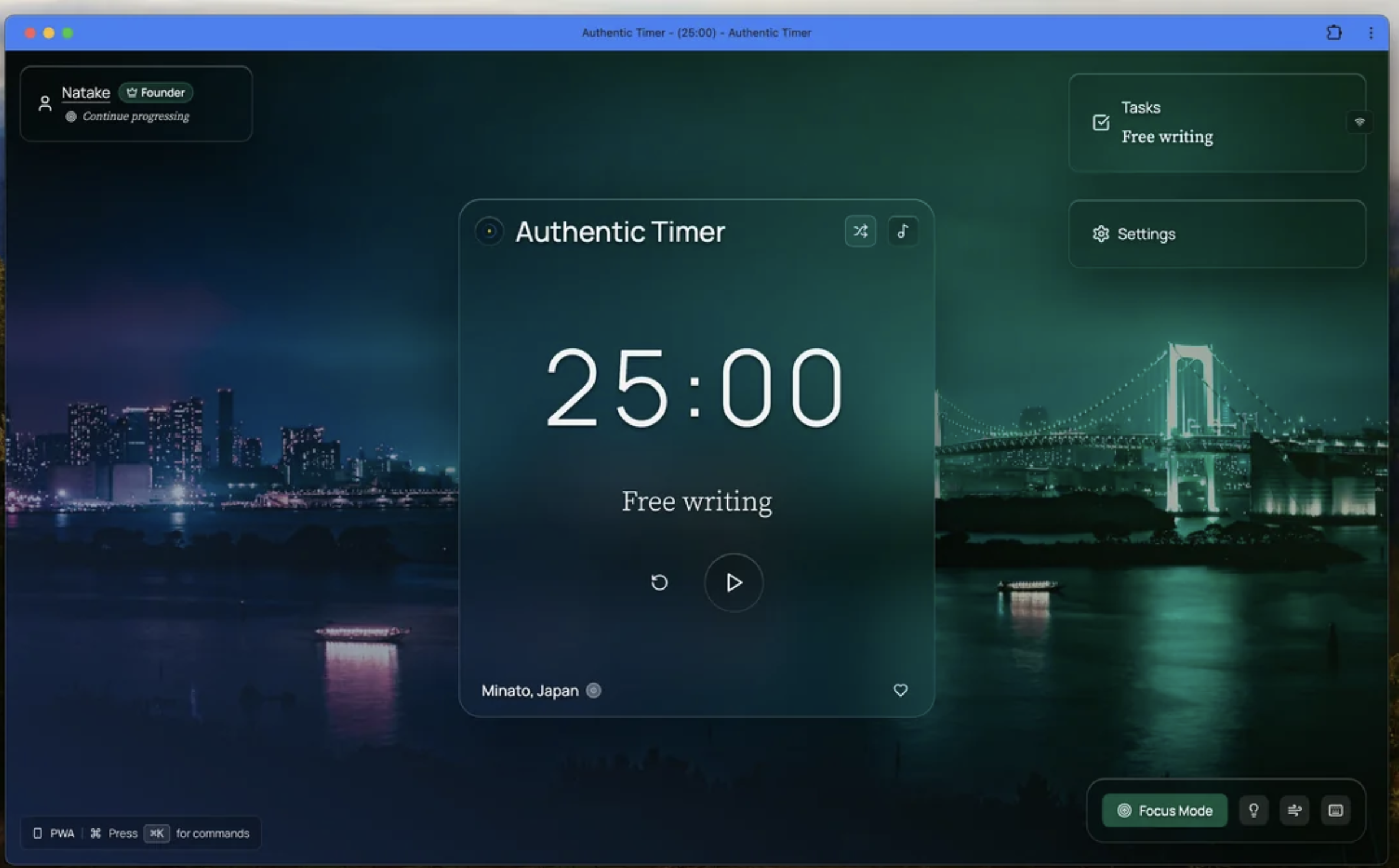Toggle the Tasks checkbox icon
This screenshot has height=868, width=1399.
[1101, 123]
